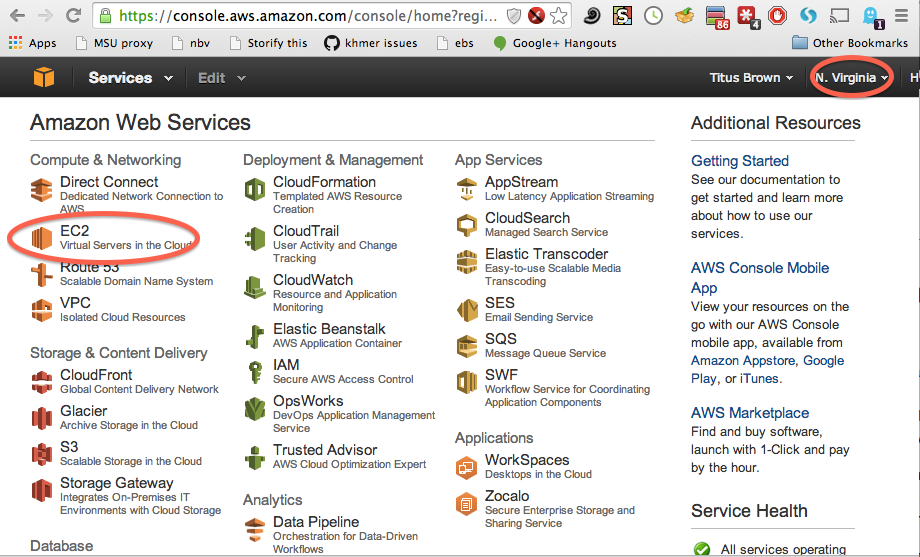
Task: Open the Direct Connect service icon
Action: point(42,190)
